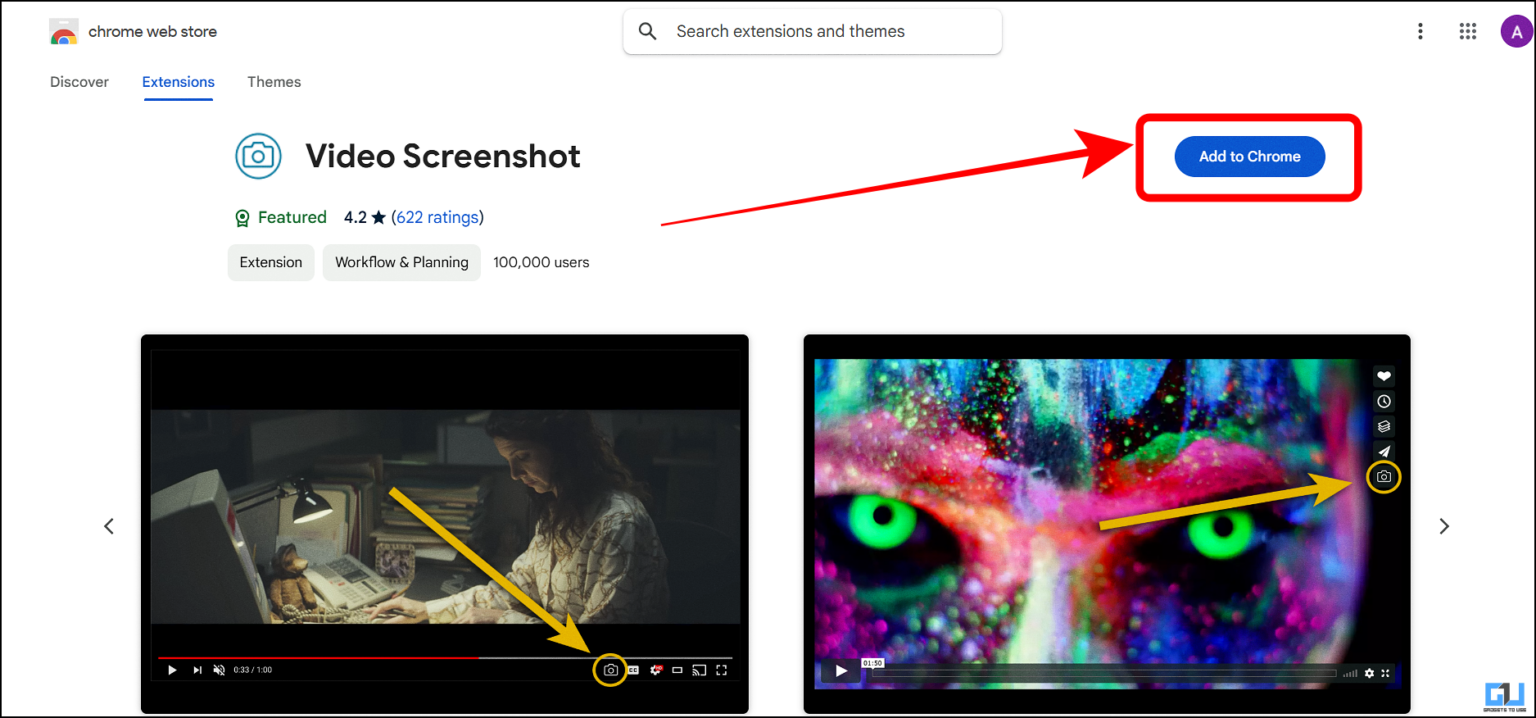Go back using the left carousel chevron

pyautogui.click(x=109, y=525)
